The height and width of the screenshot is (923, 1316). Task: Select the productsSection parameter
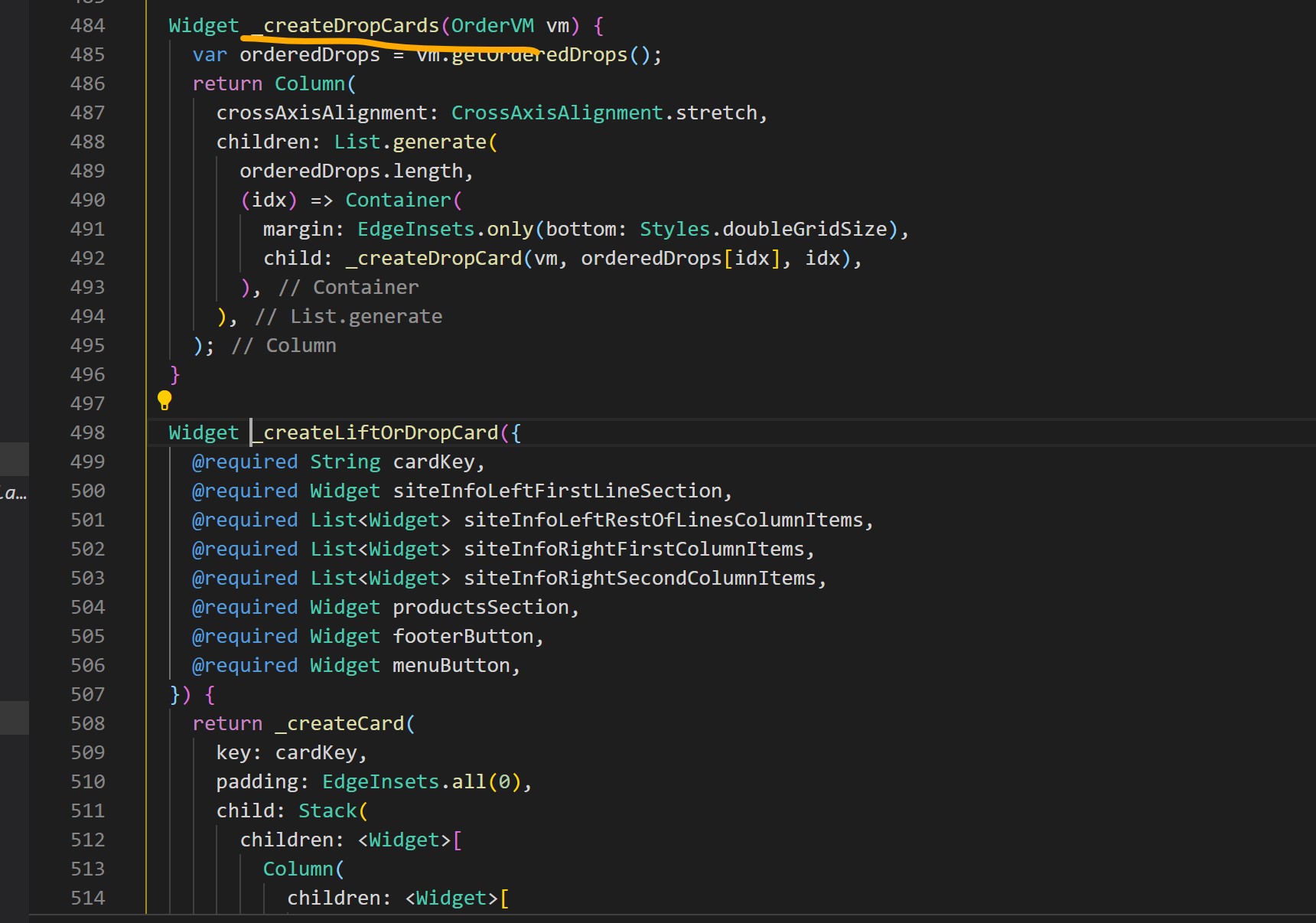[x=482, y=606]
